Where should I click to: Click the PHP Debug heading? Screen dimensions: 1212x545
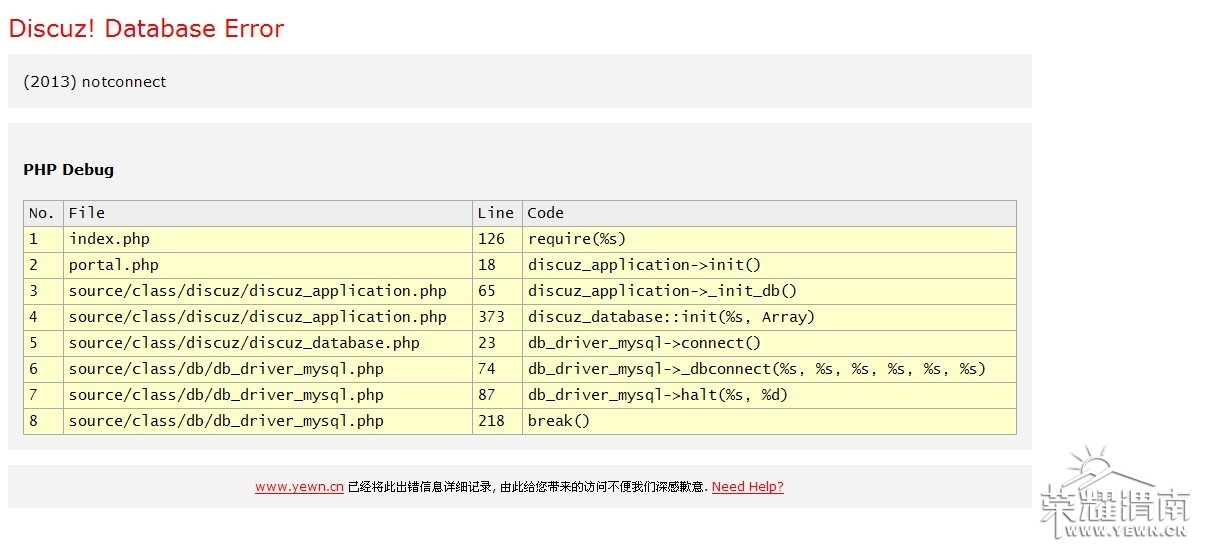pos(68,170)
